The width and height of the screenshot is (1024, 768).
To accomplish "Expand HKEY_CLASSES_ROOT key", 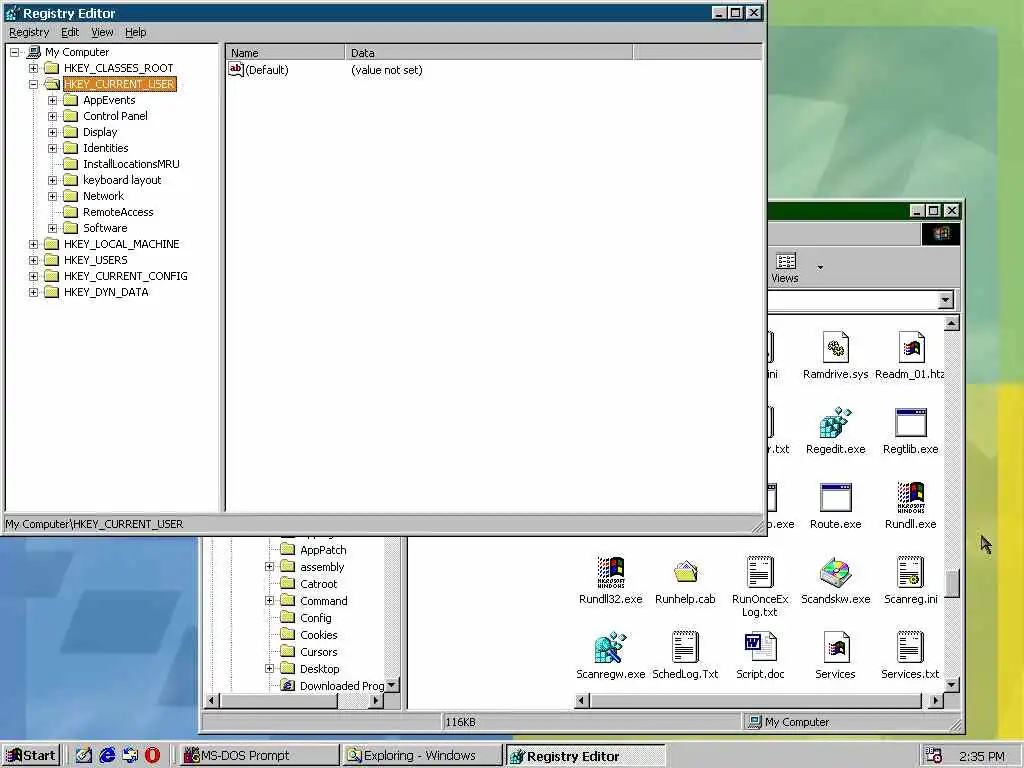I will 33,68.
